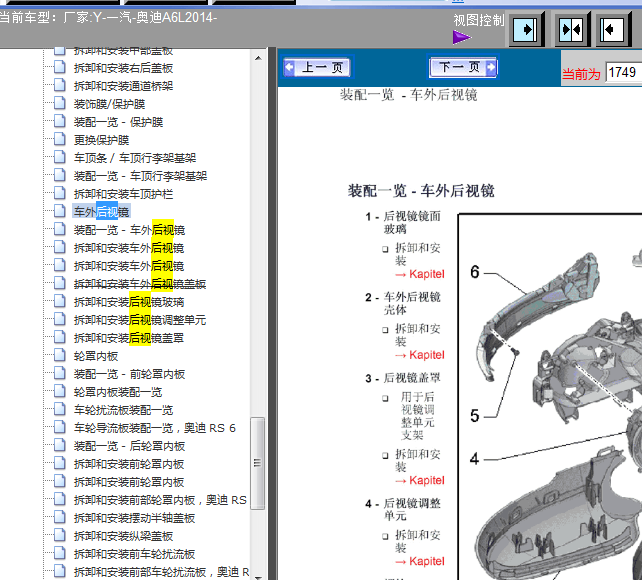Select tree item 拆卸和安装前部轮罩内板，奥迪 RS
This screenshot has width=642, height=580.
click(x=160, y=500)
